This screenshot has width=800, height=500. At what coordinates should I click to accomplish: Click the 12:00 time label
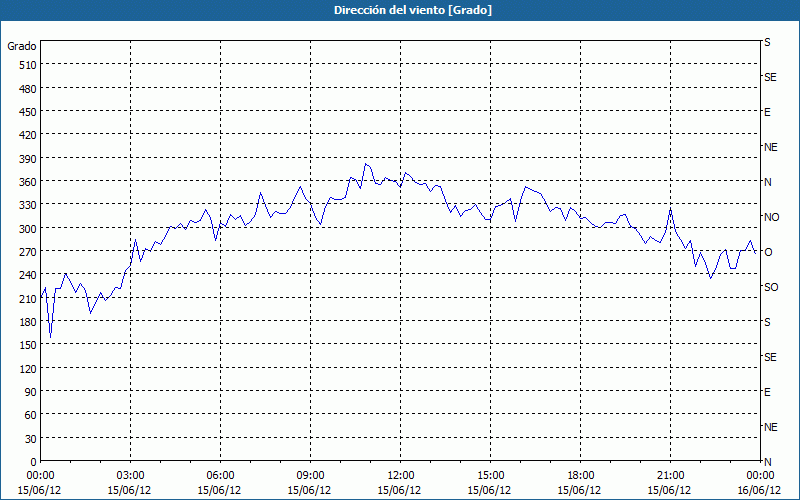click(x=400, y=476)
